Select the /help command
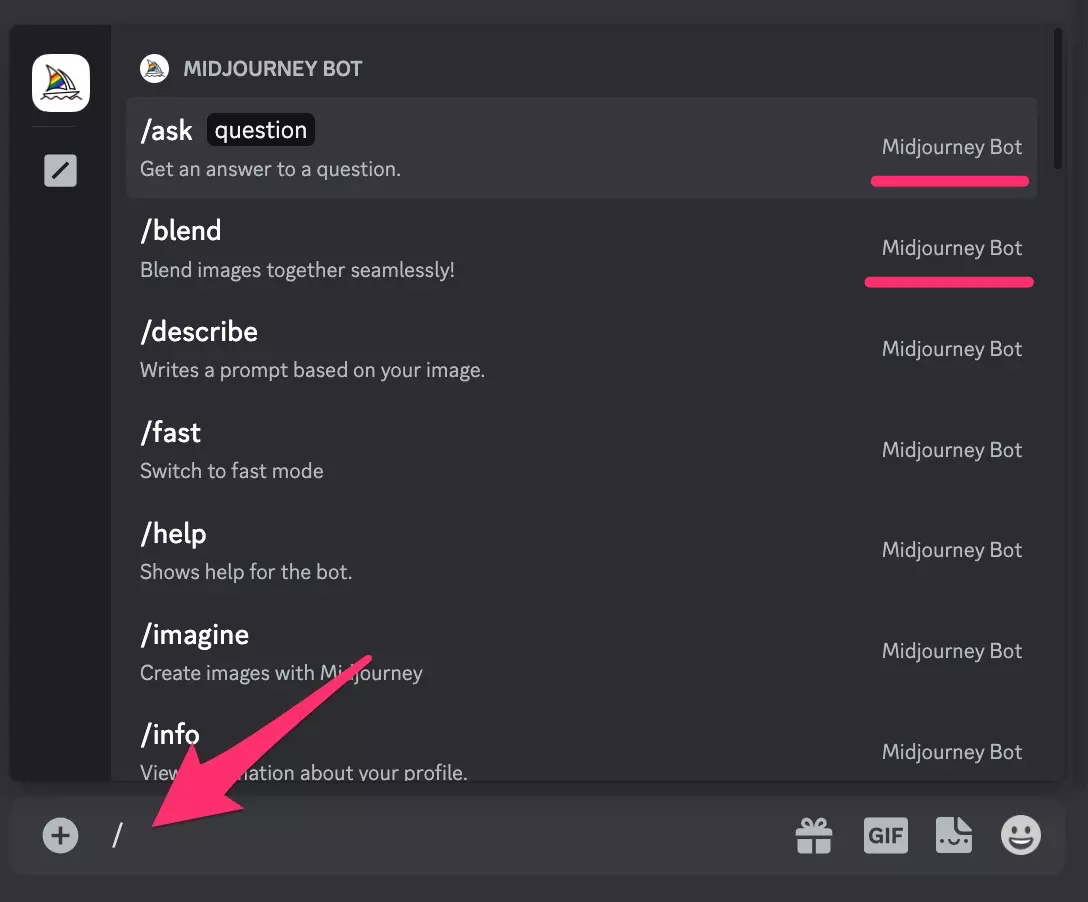The height and width of the screenshot is (902, 1088). tap(581, 551)
